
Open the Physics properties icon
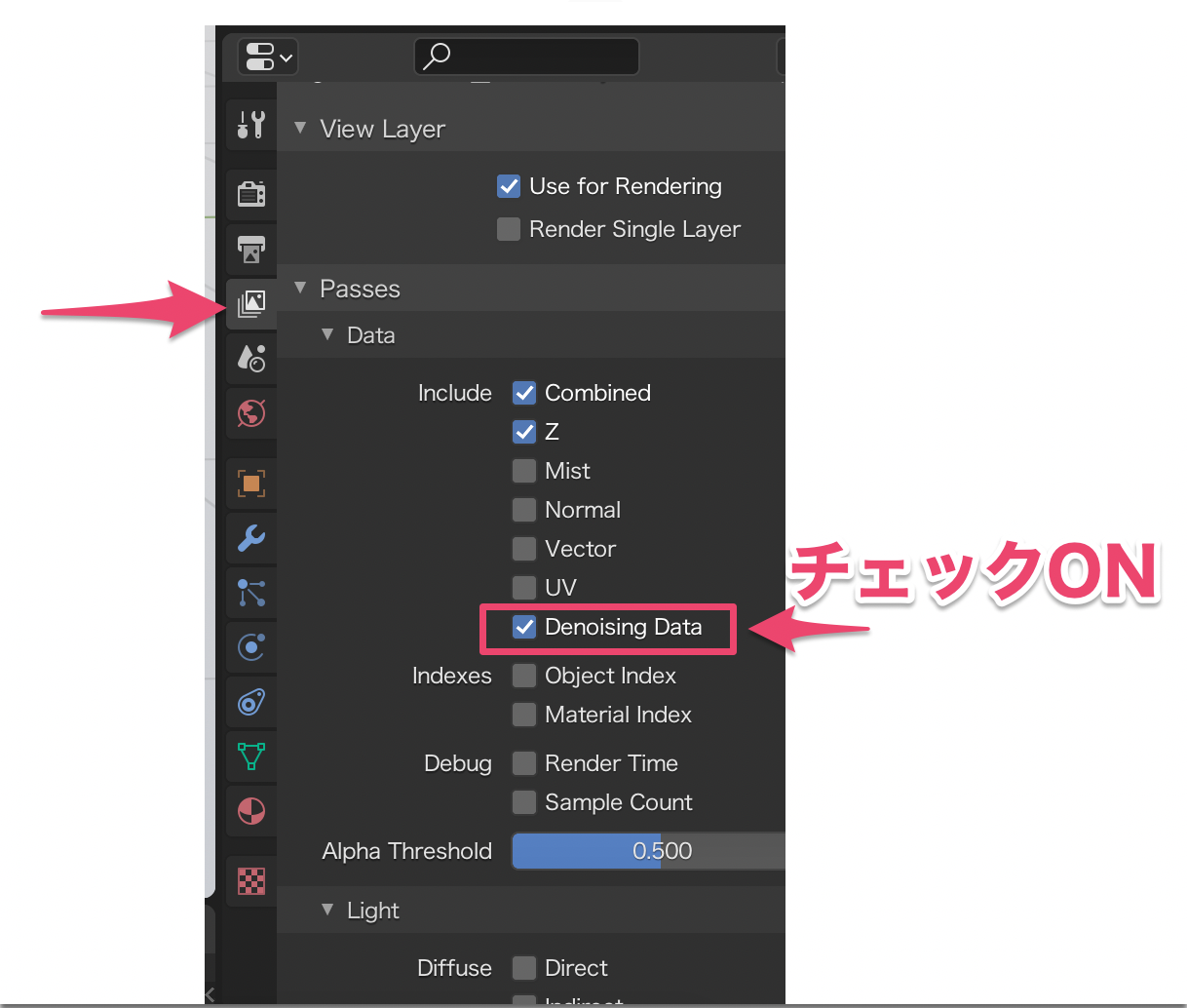[250, 647]
